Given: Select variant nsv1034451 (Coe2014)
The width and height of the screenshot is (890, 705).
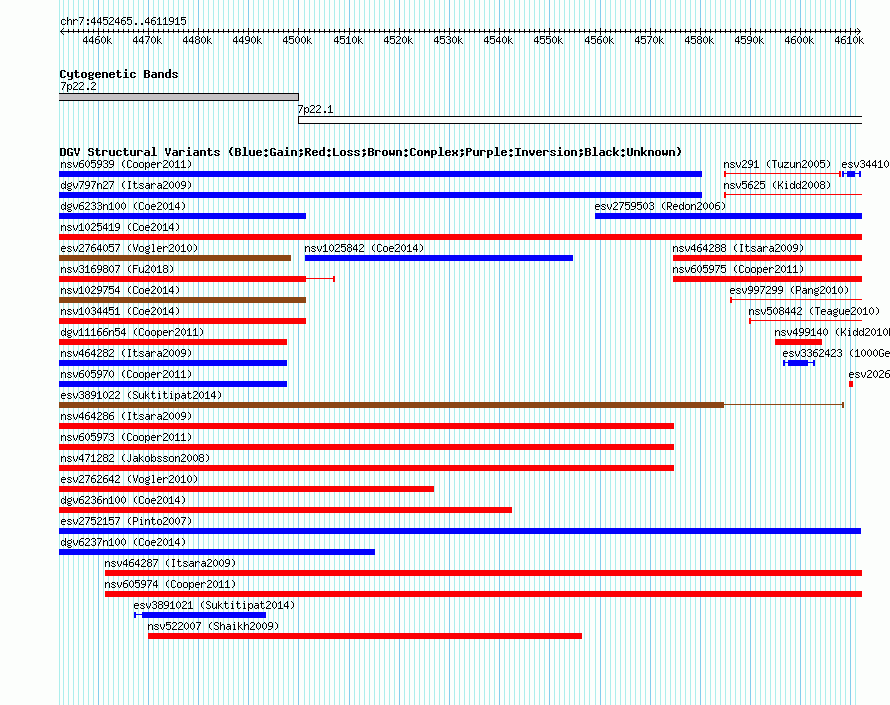Looking at the screenshot, I should pyautogui.click(x=182, y=321).
